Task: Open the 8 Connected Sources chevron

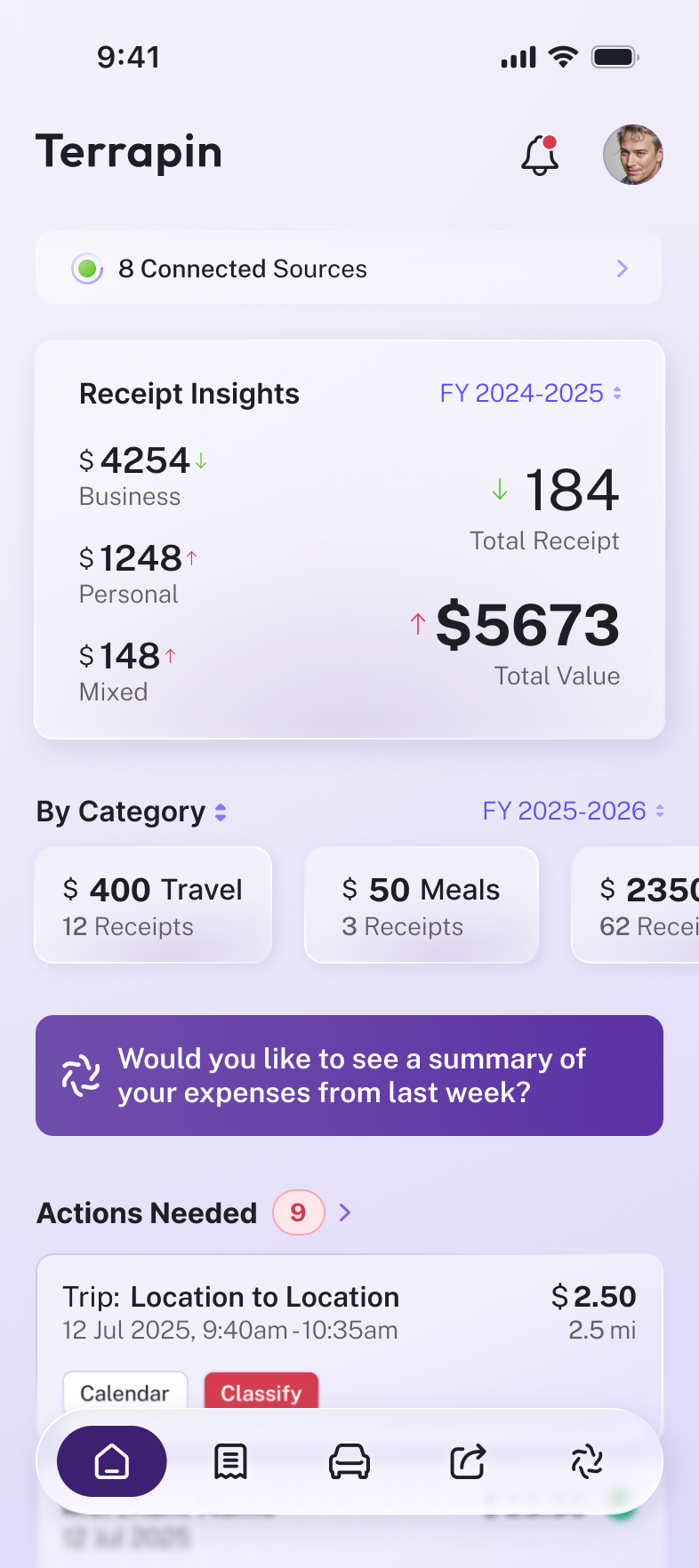Action: tap(623, 268)
